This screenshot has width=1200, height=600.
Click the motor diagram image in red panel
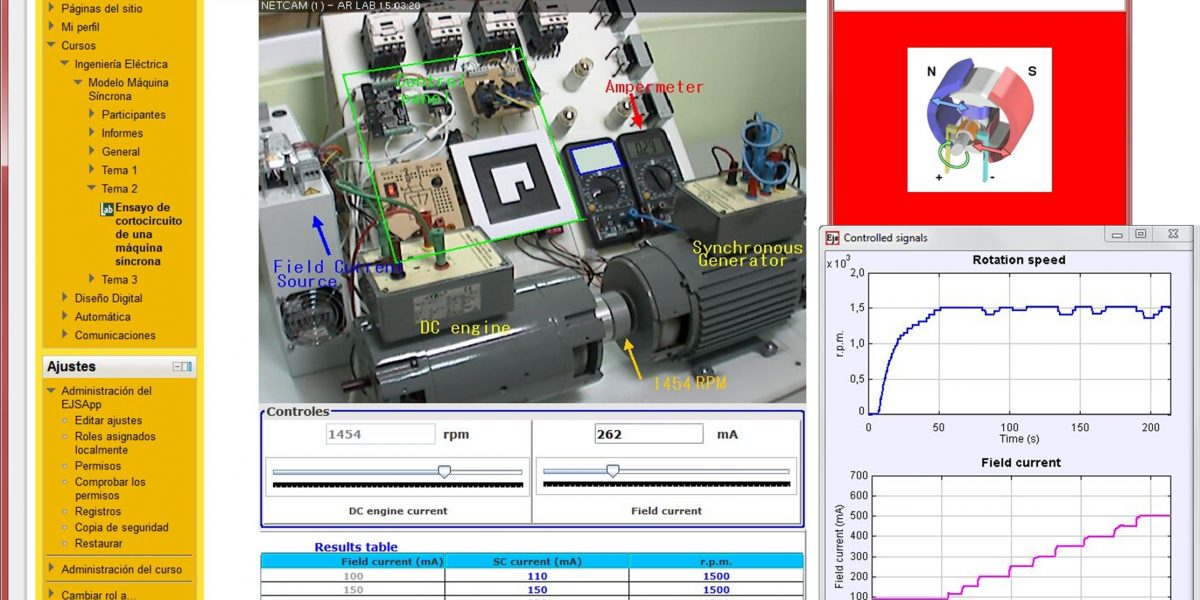[x=979, y=120]
